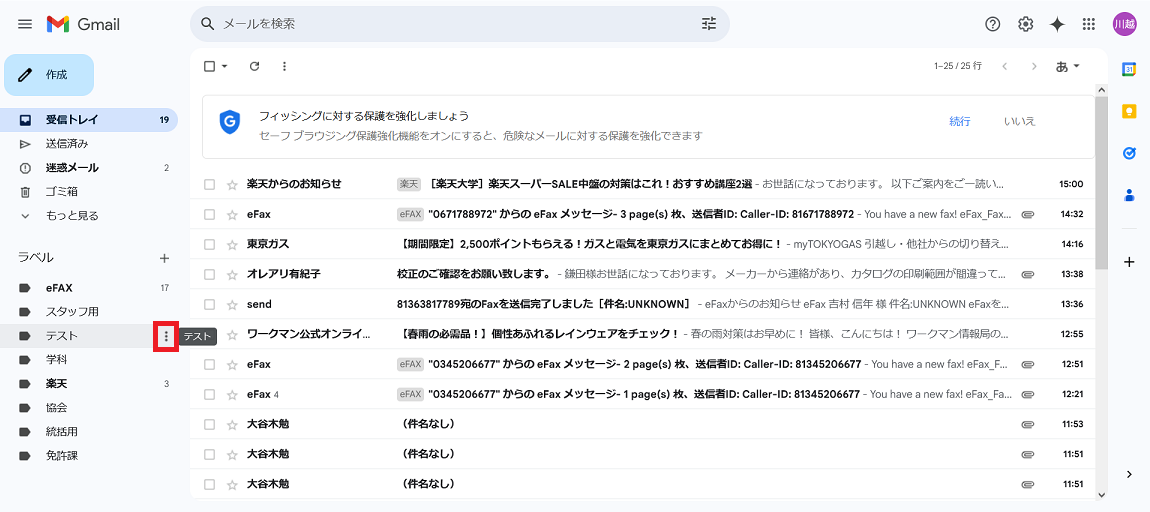Star the 楽天からのお知らせ email

coord(232,184)
